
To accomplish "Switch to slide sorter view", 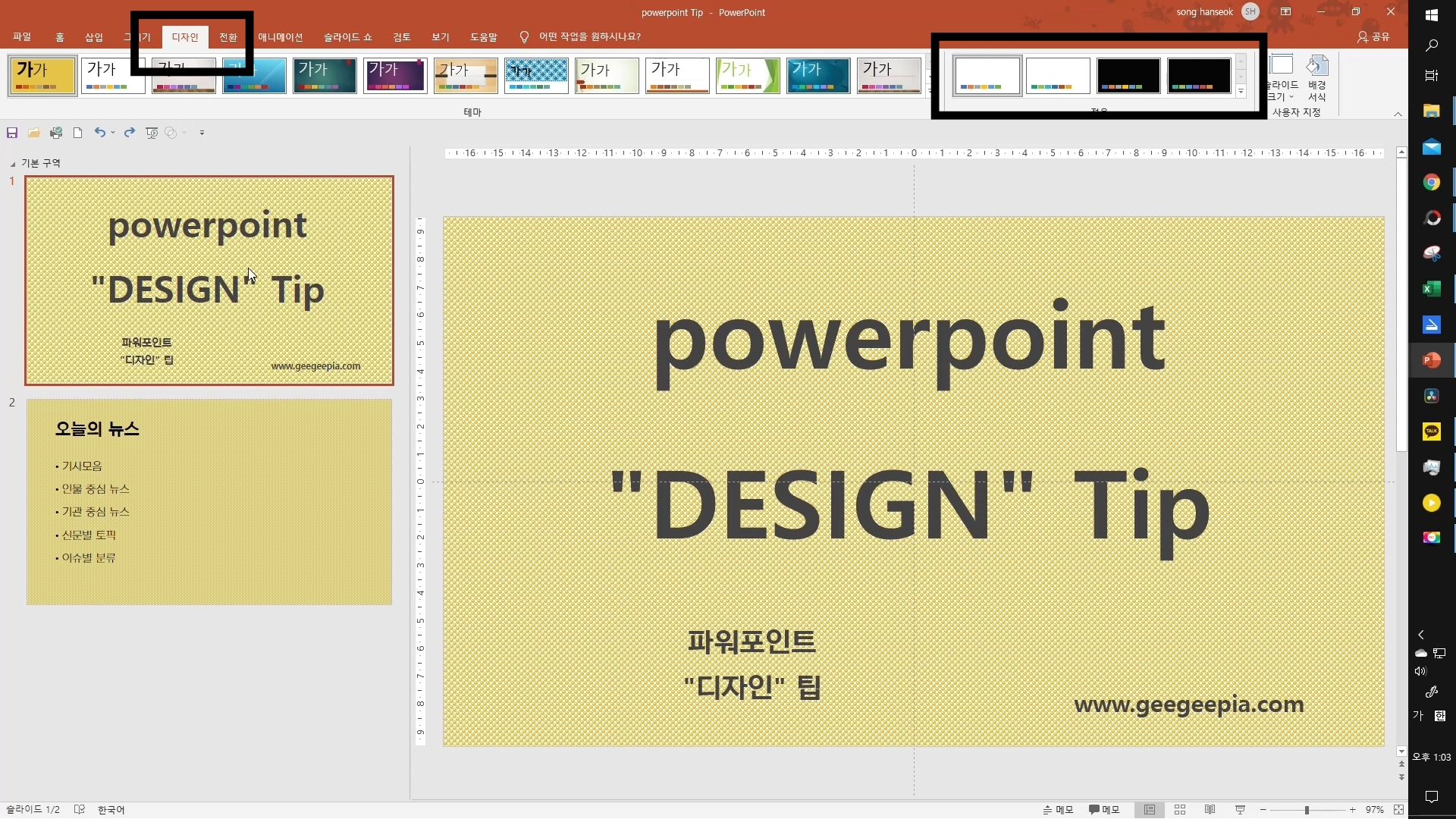I will 1180,810.
